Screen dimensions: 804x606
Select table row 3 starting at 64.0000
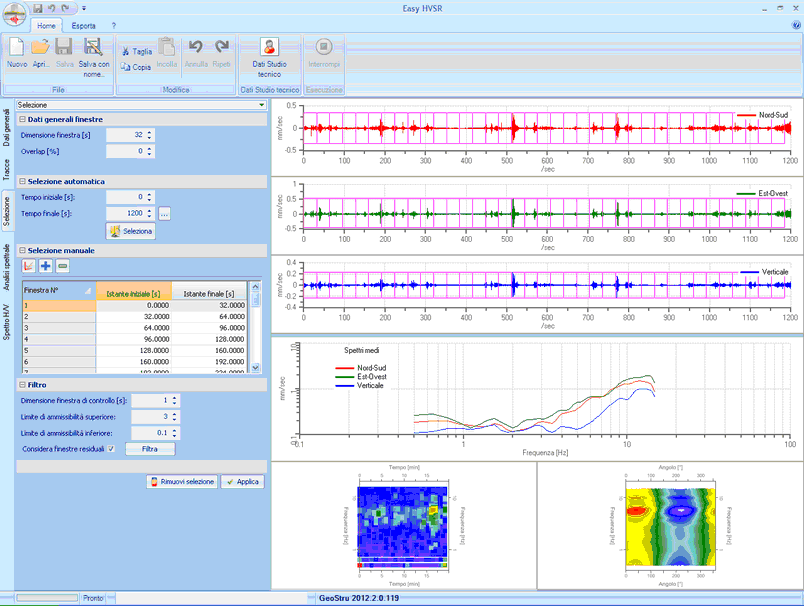click(x=134, y=328)
